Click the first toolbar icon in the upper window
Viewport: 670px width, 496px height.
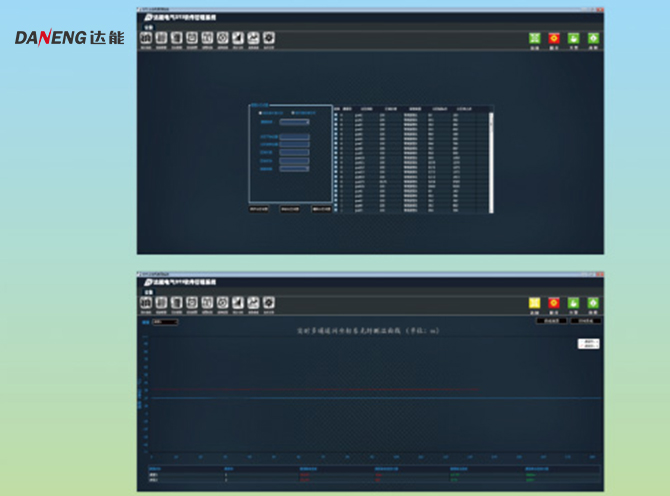point(146,38)
